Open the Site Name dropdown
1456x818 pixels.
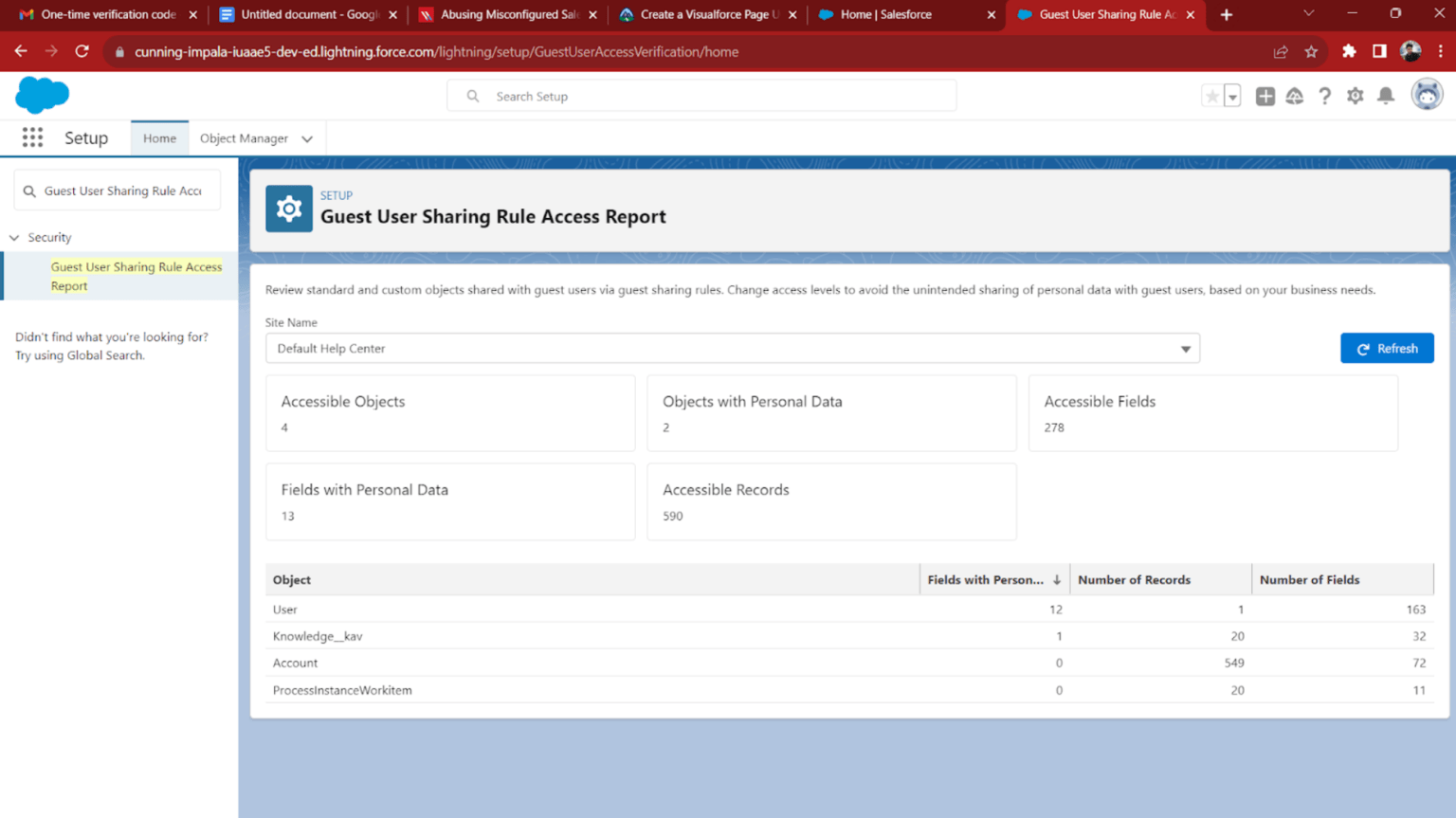[1185, 349]
